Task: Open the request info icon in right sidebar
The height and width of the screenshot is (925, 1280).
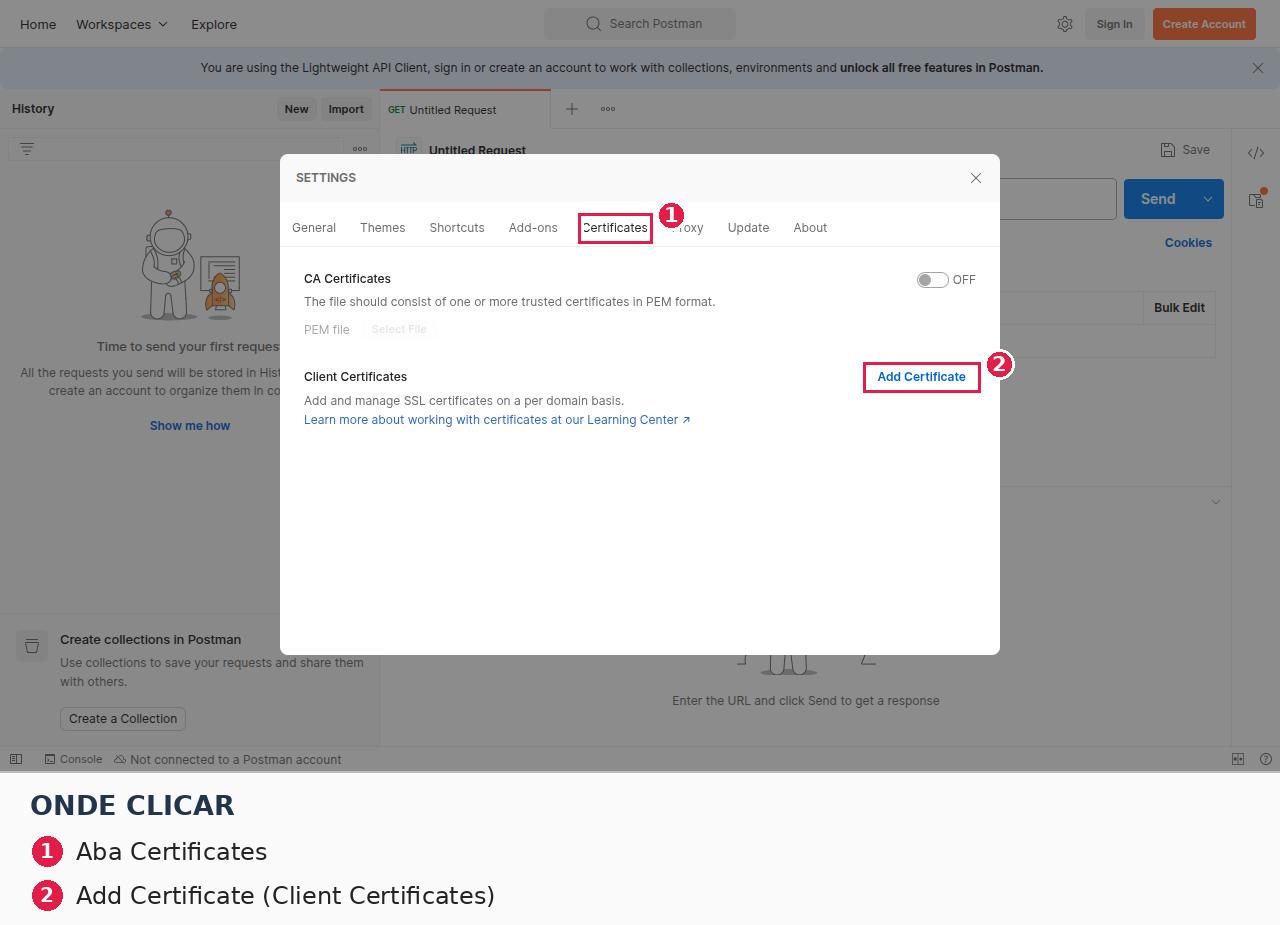Action: (1256, 200)
